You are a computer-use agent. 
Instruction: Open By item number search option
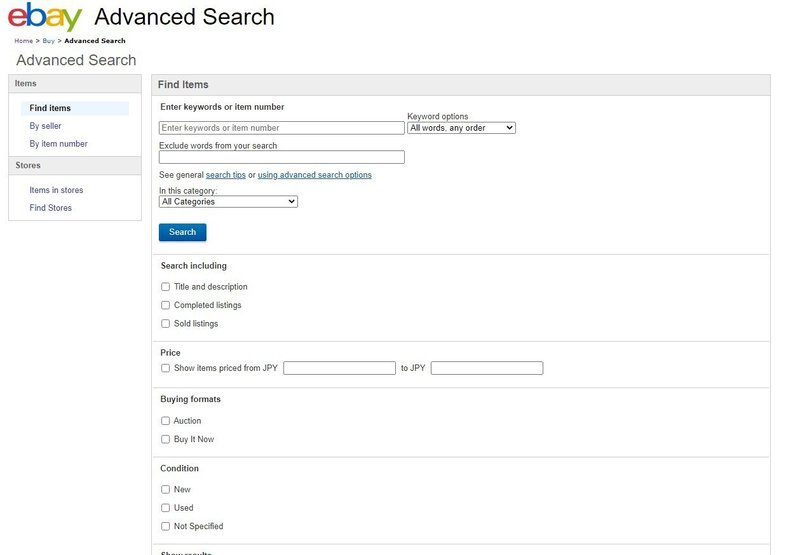click(x=58, y=144)
